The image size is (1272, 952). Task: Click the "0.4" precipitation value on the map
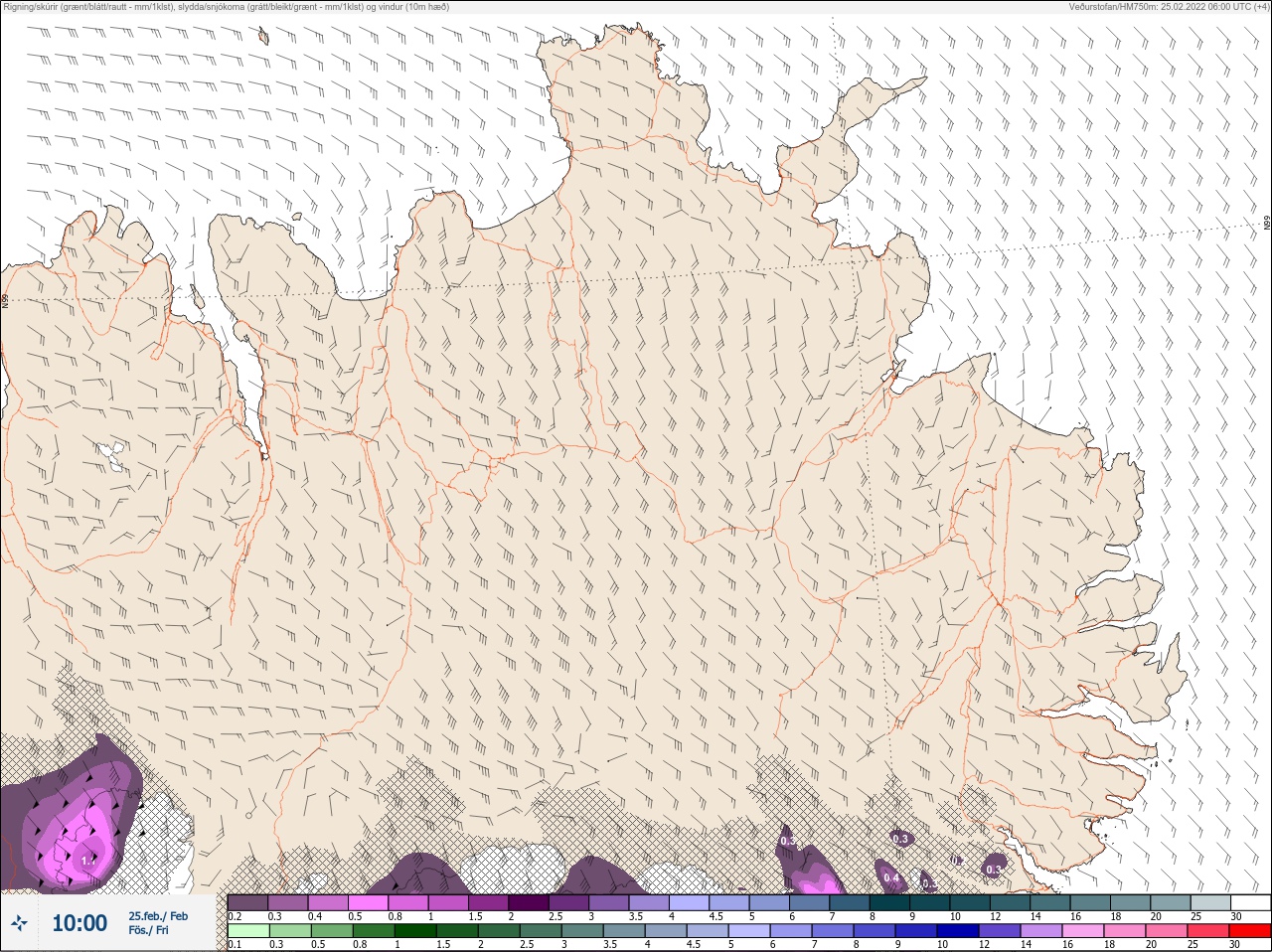pos(891,877)
